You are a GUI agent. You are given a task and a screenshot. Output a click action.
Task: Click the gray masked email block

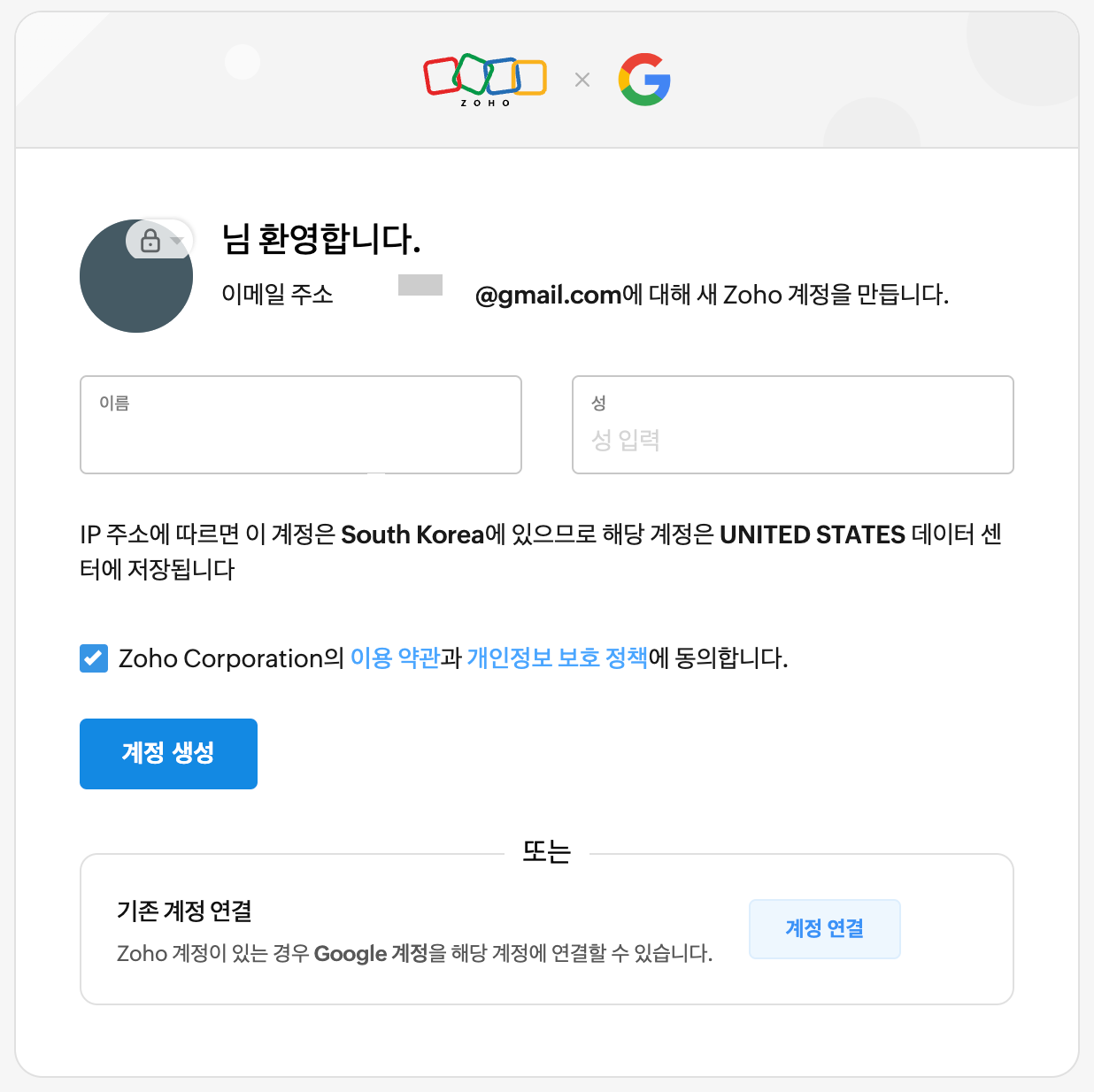[x=420, y=285]
